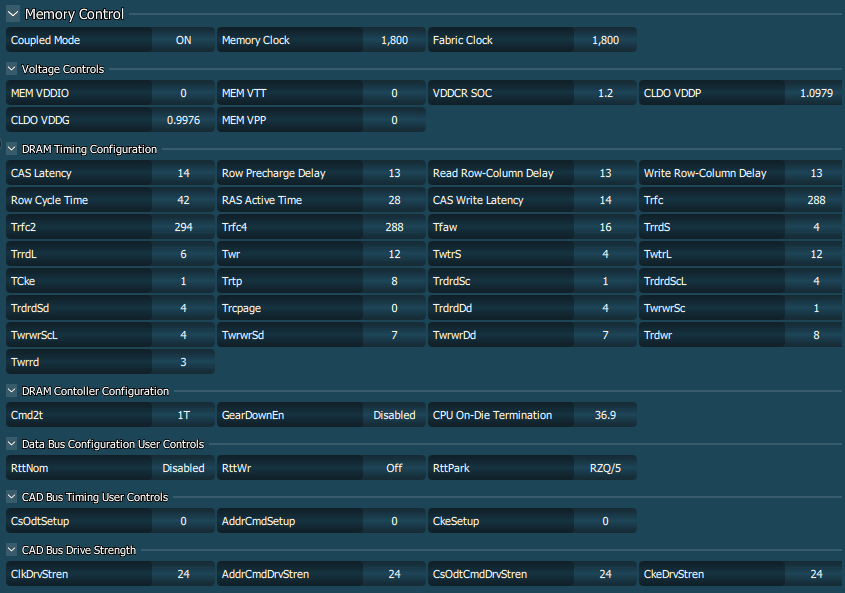Select the Memory Clock value 1,800
Screen dimensions: 845x593
coord(394,41)
